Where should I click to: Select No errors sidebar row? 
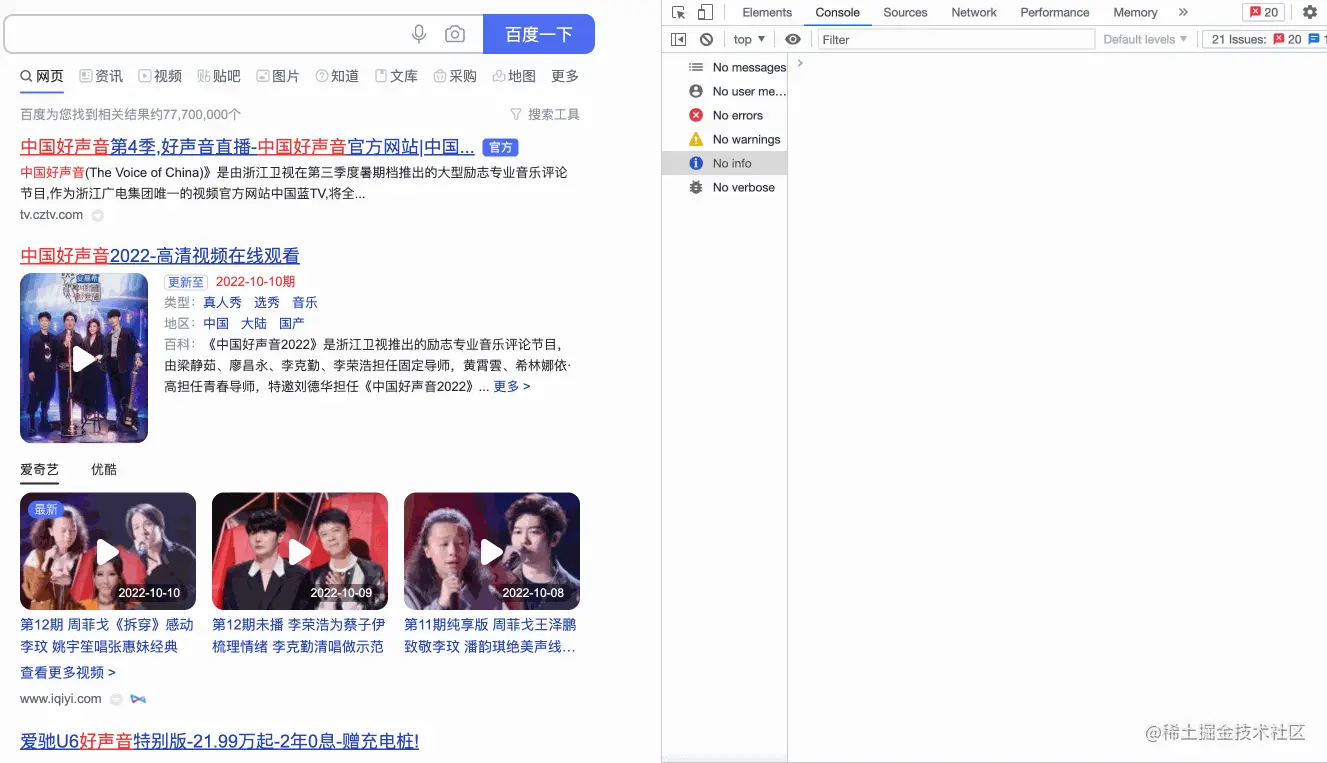point(725,116)
